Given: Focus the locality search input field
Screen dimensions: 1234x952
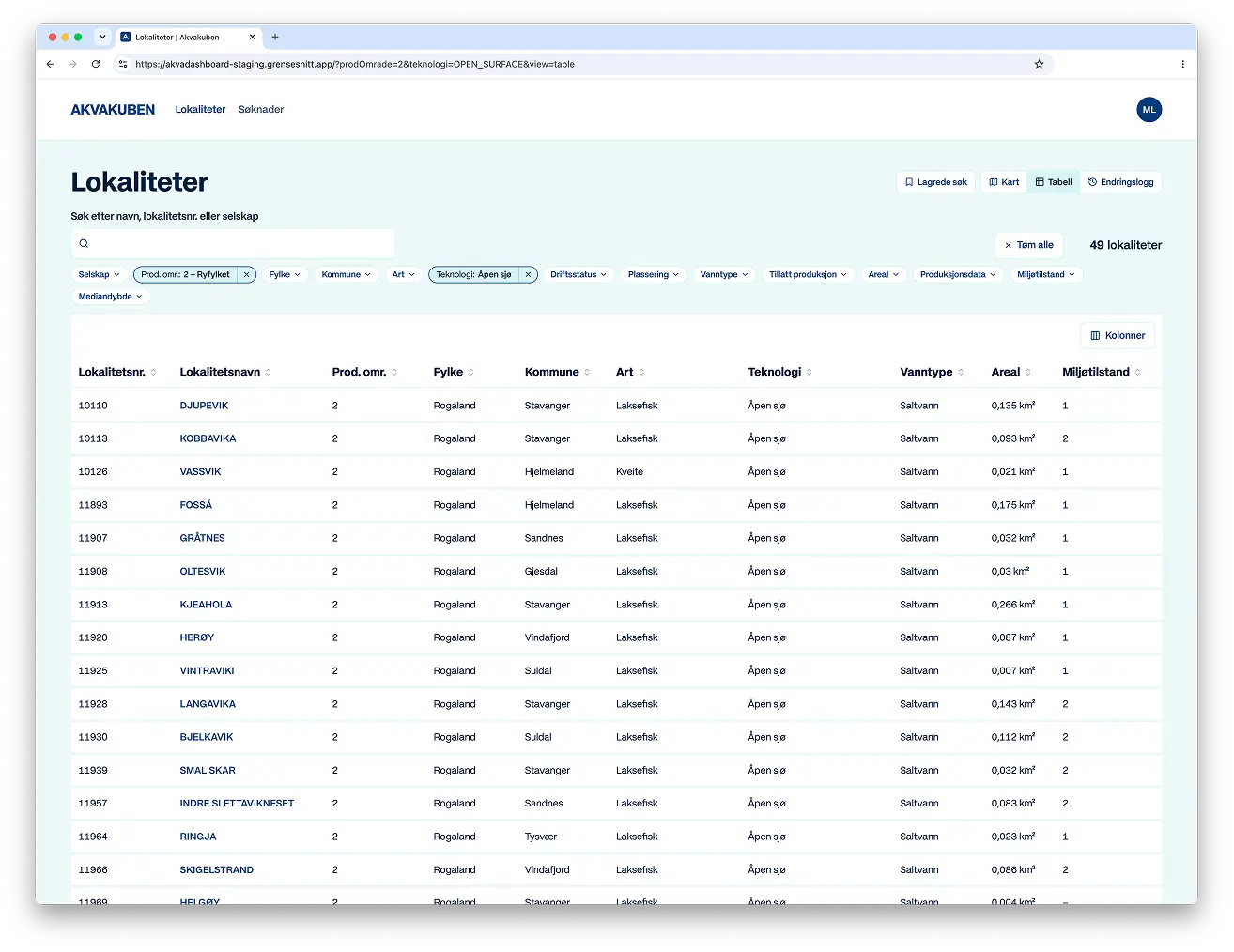Looking at the screenshot, I should tap(233, 244).
